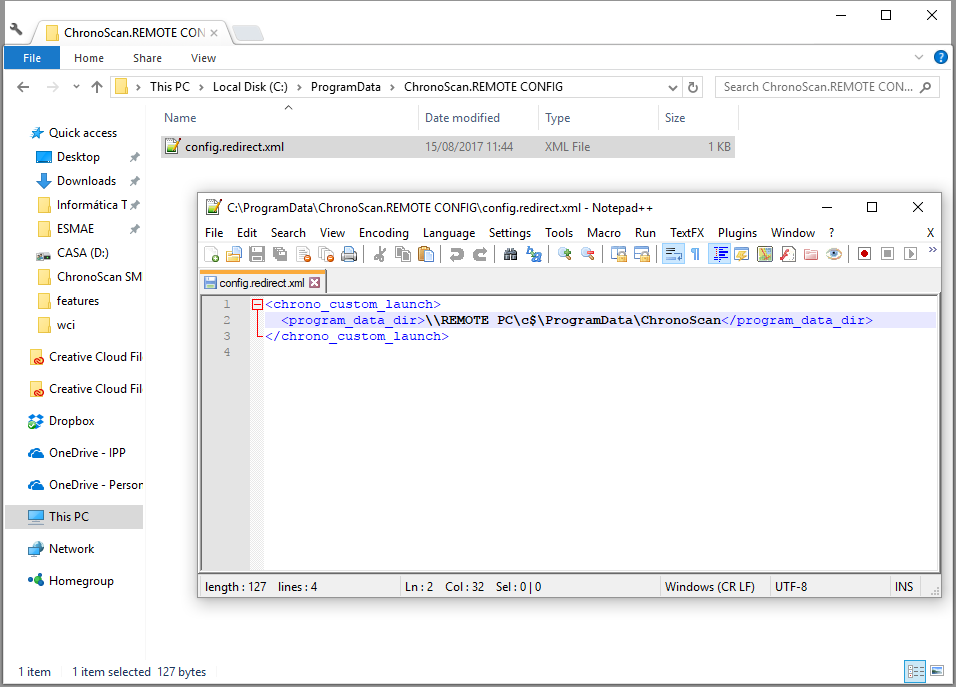Click Cut scissors icon in Notepad++
Screen dimensions: 956x687
point(380,254)
